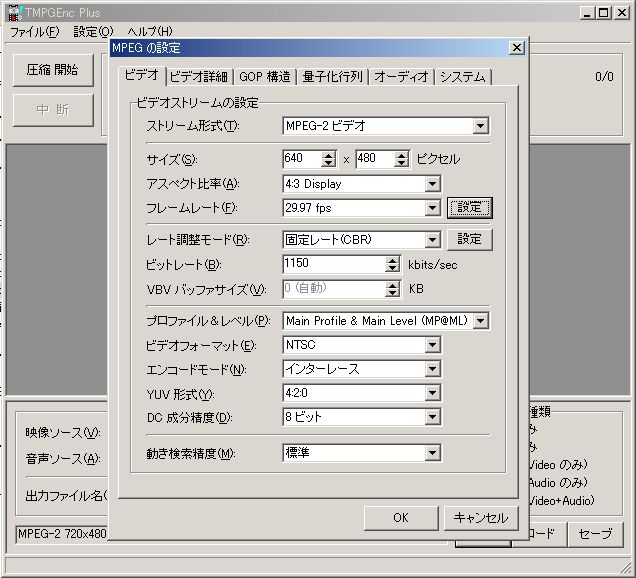This screenshot has width=636, height=578.
Task: Click the height field showing 480
Action: coord(375,159)
